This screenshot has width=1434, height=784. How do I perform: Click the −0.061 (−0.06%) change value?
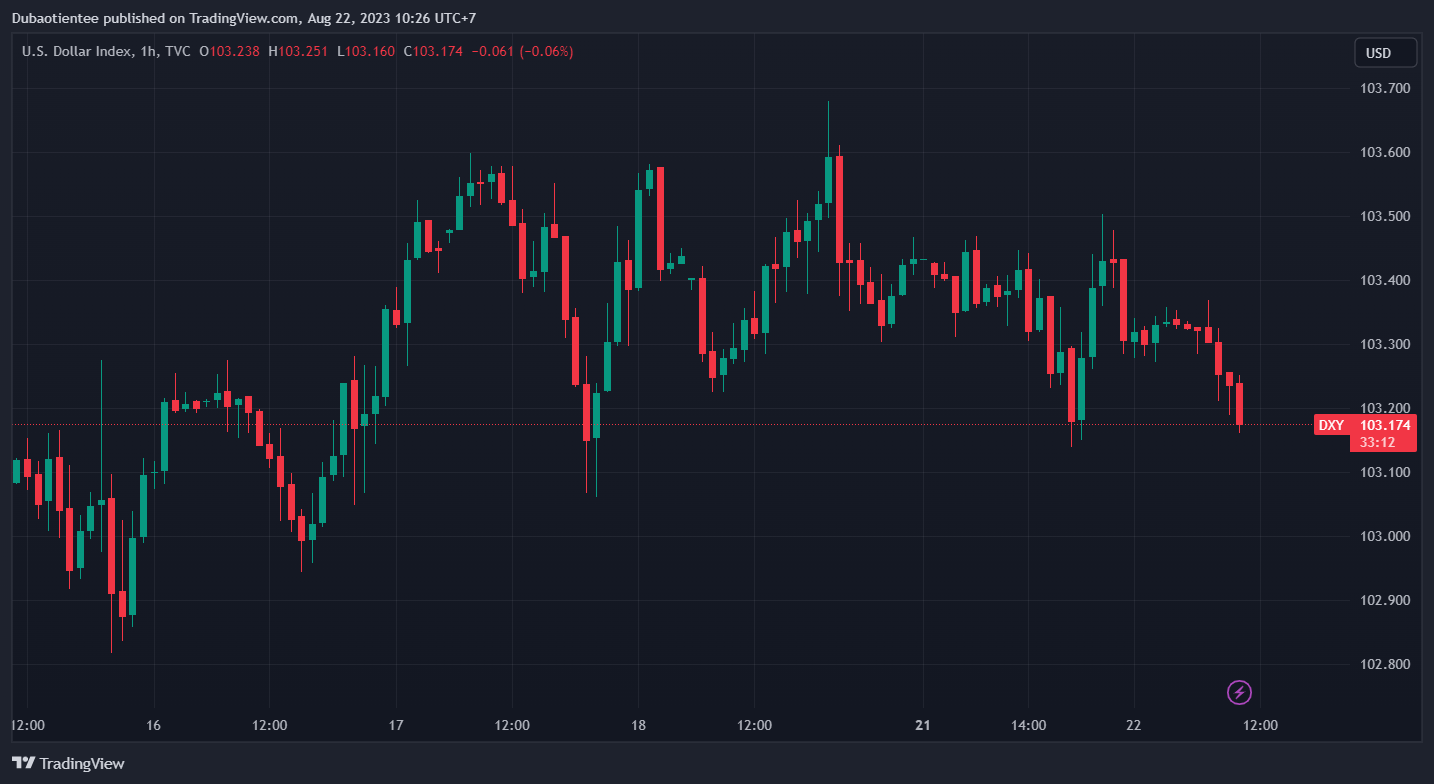[521, 51]
